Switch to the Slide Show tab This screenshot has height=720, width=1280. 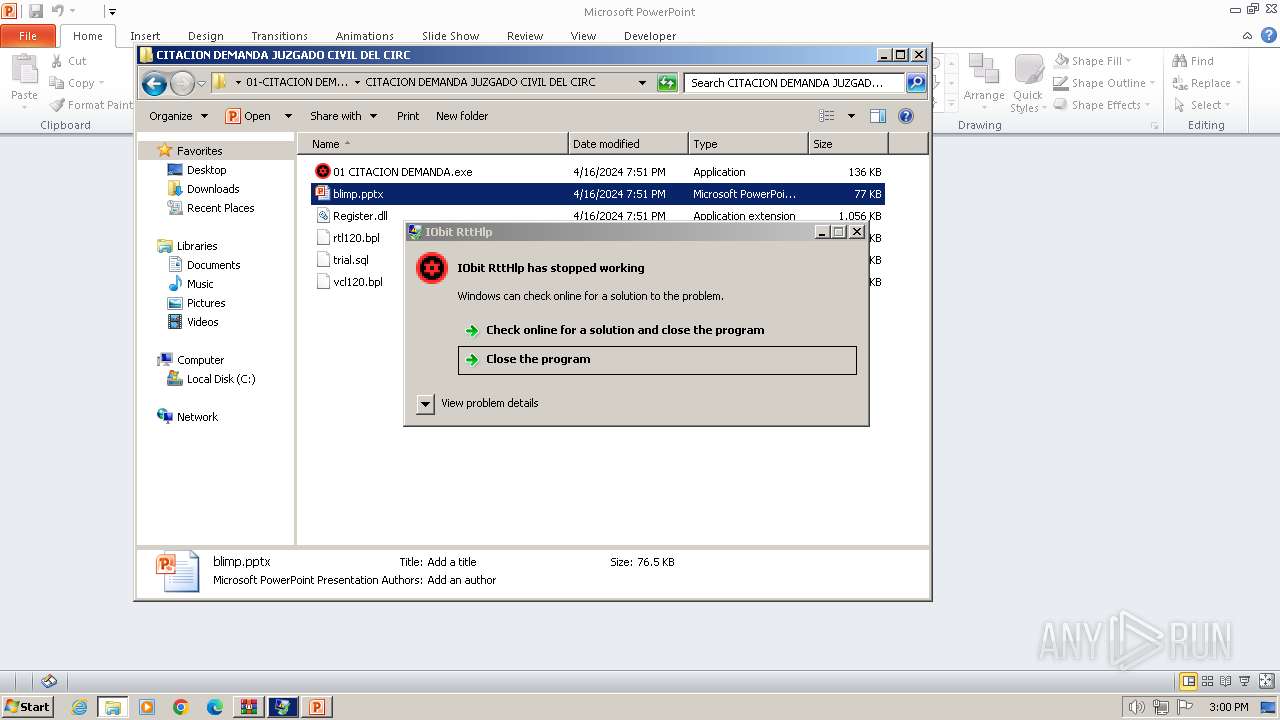pos(450,36)
